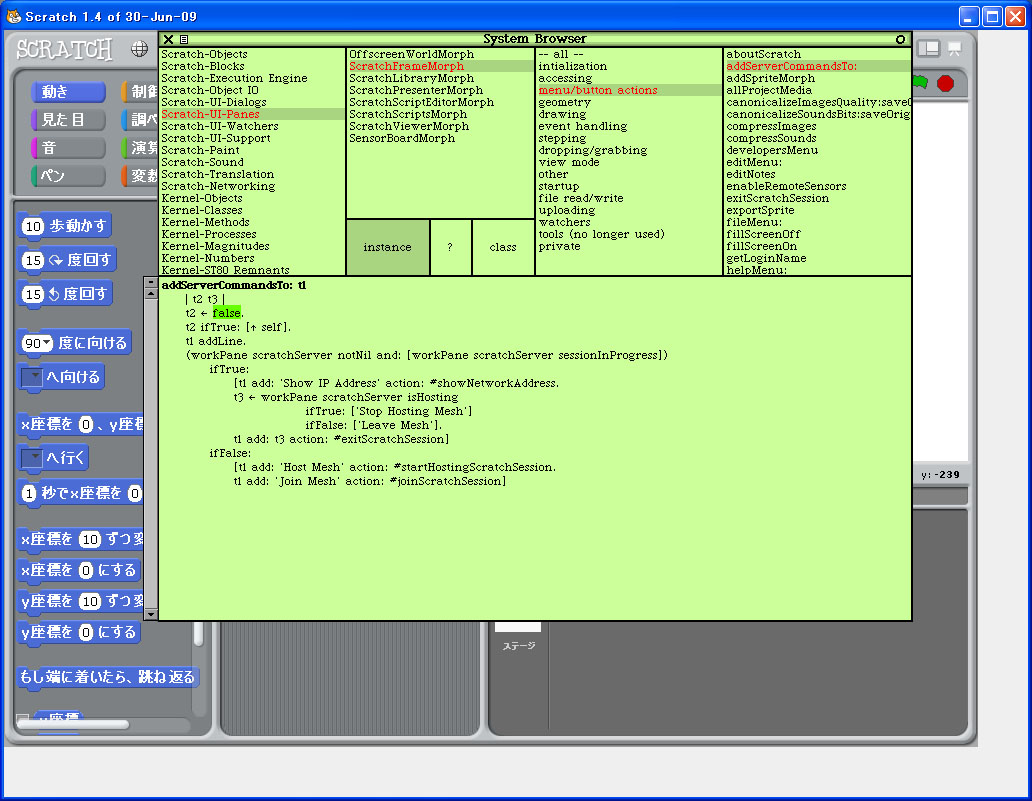Toggle the class side button
This screenshot has width=1032, height=801.
[503, 247]
